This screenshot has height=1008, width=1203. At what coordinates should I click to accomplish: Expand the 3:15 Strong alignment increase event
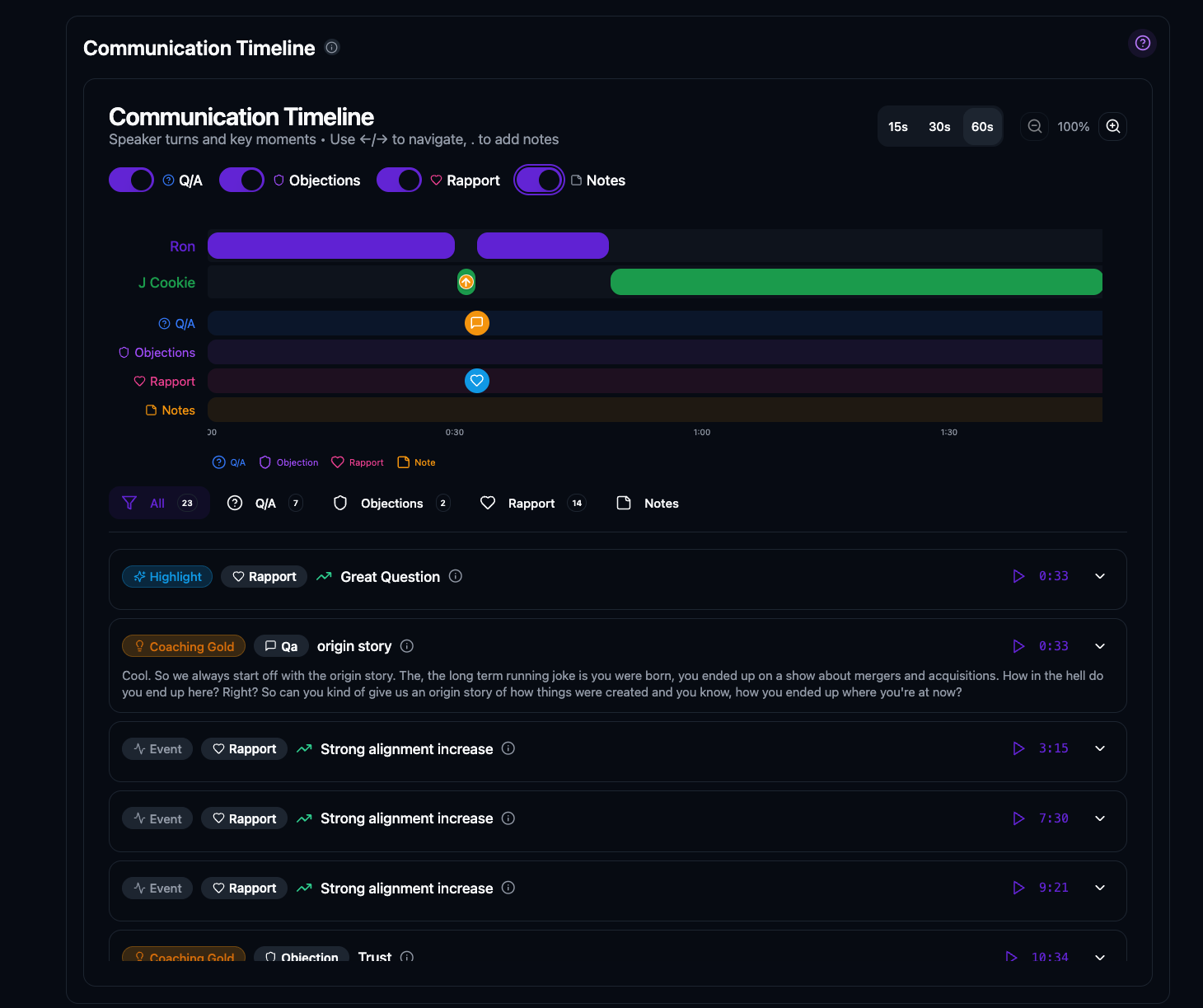pyautogui.click(x=1100, y=748)
